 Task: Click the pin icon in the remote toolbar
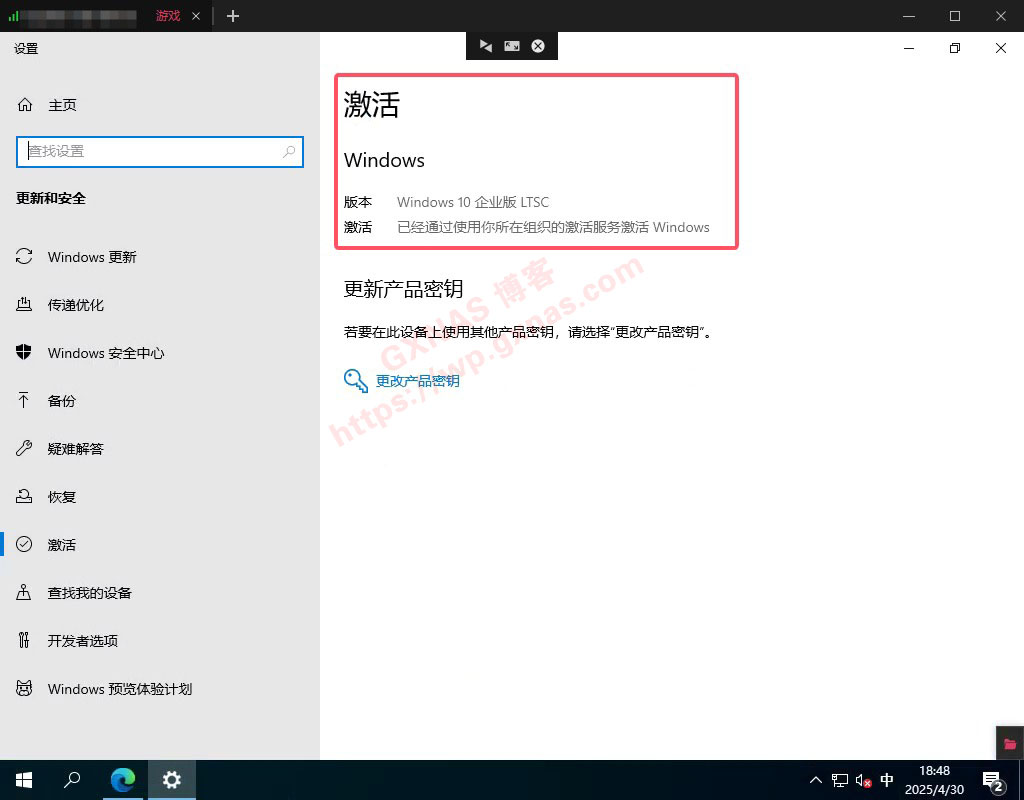click(485, 46)
